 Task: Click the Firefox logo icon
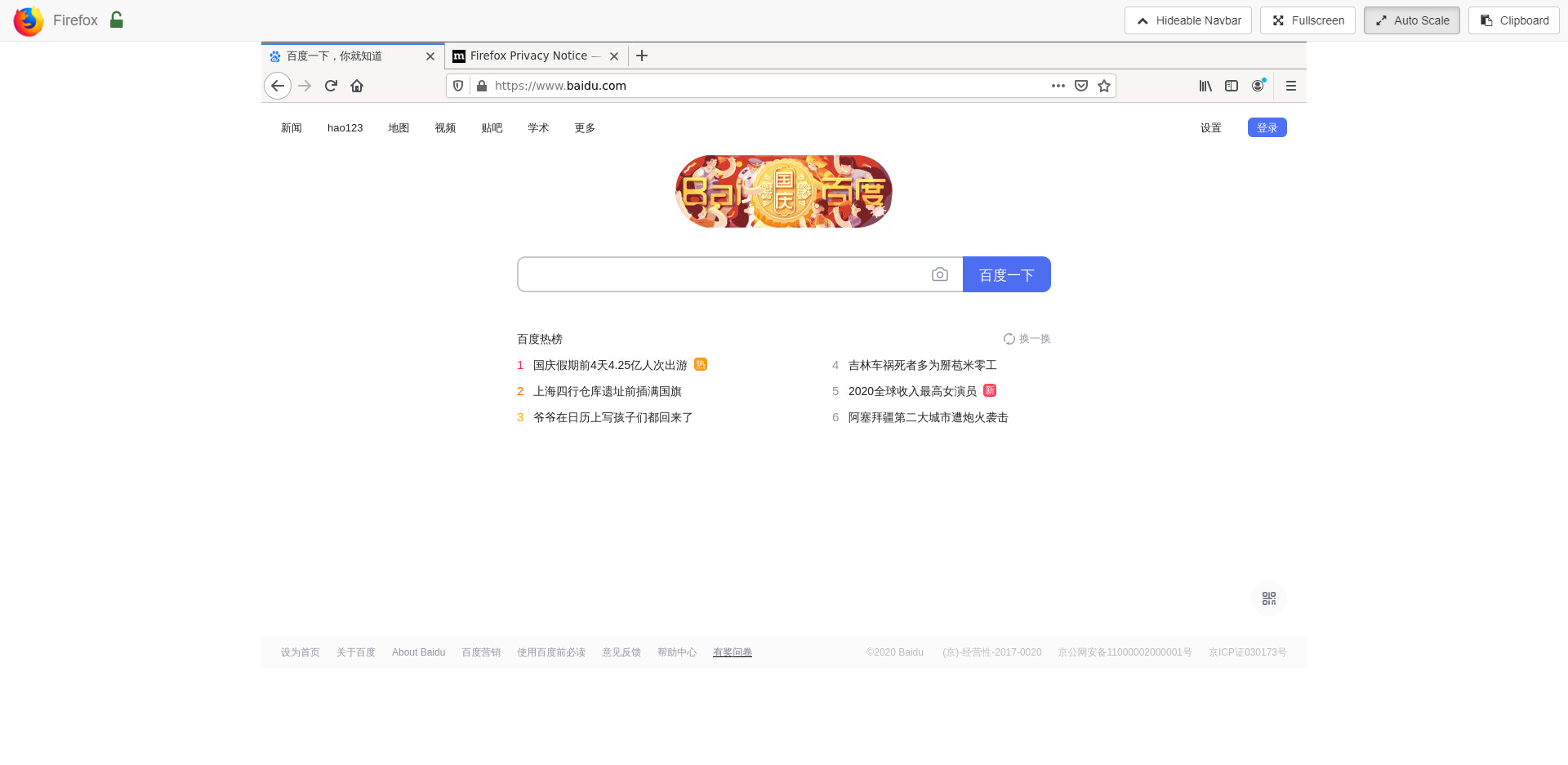pyautogui.click(x=29, y=20)
